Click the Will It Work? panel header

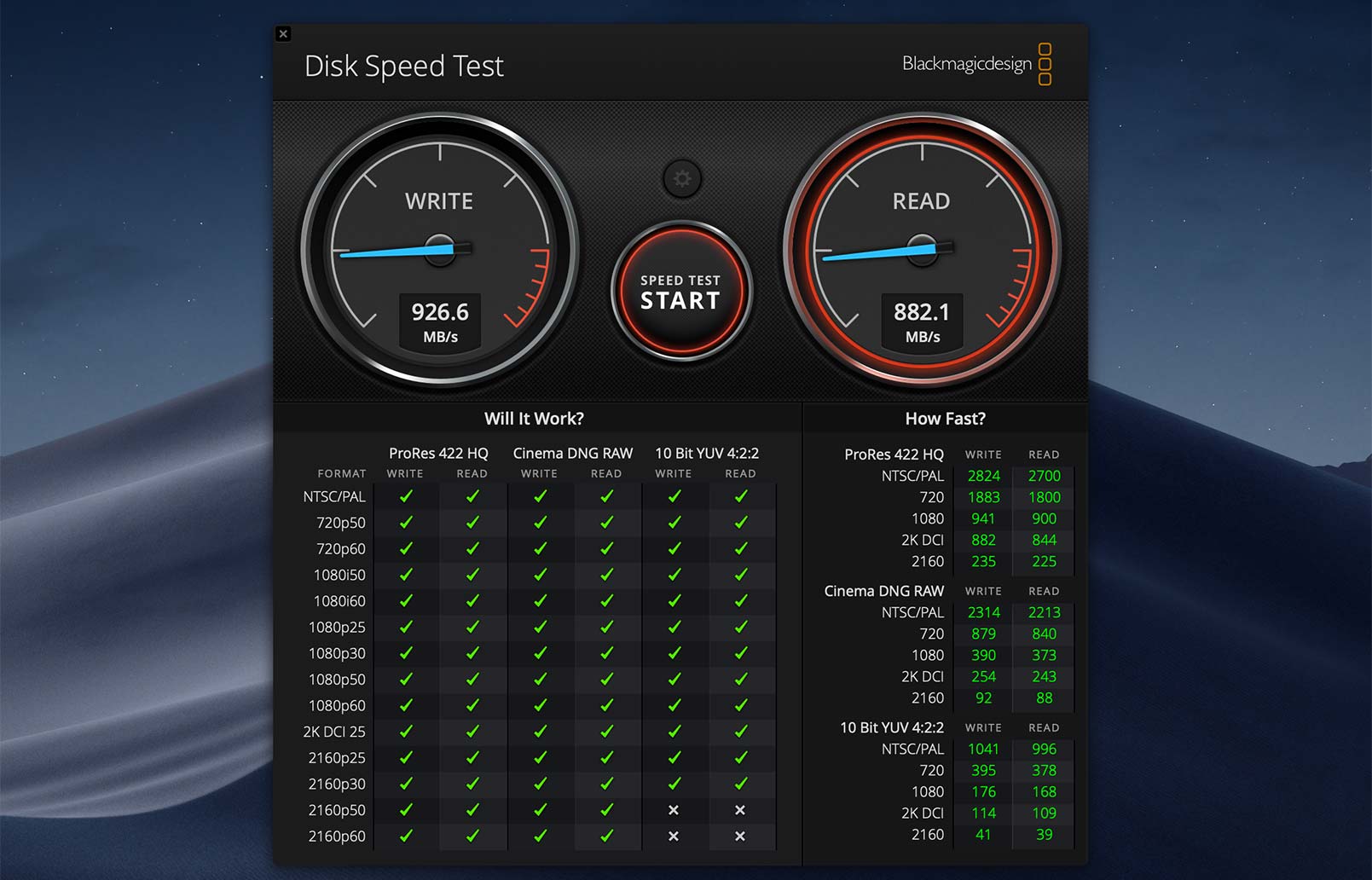(534, 419)
